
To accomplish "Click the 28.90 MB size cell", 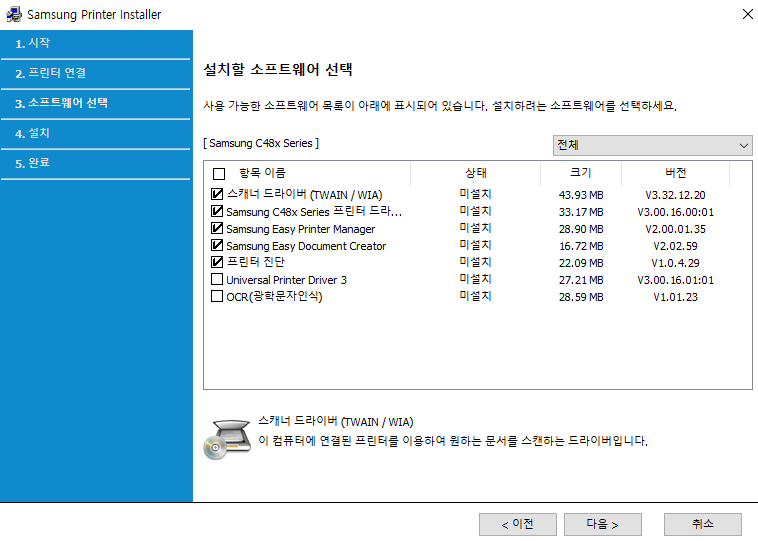I will point(581,229).
